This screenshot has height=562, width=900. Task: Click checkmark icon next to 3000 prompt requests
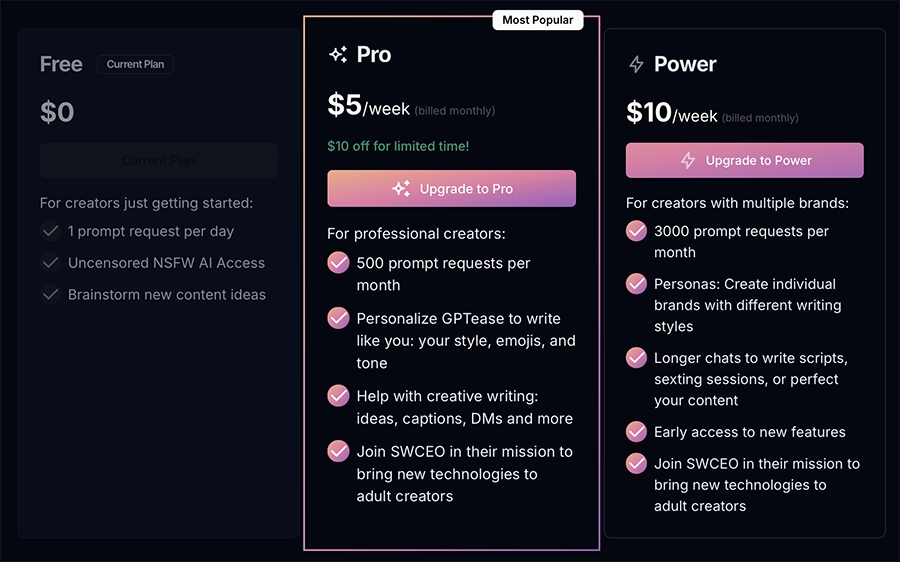636,231
